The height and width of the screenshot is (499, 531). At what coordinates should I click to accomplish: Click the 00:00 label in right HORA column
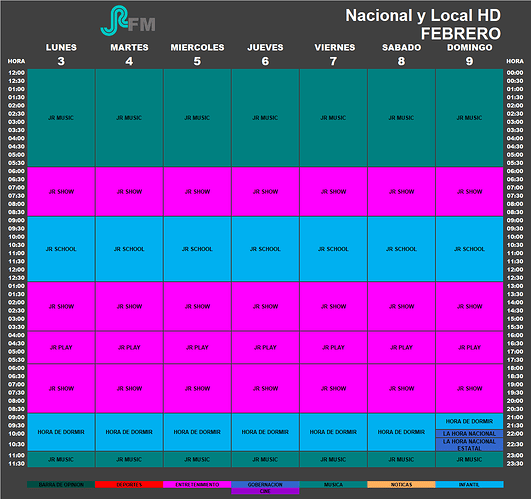click(515, 72)
